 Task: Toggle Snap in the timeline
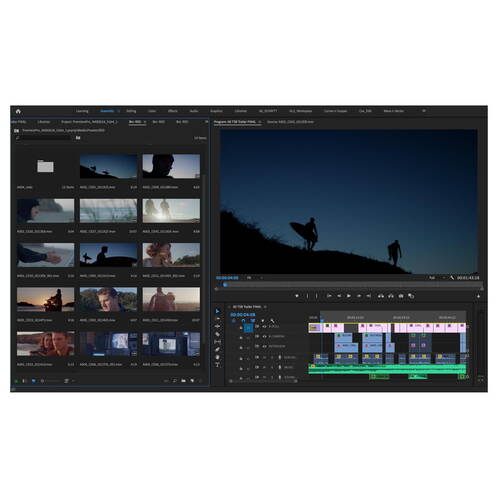243,321
